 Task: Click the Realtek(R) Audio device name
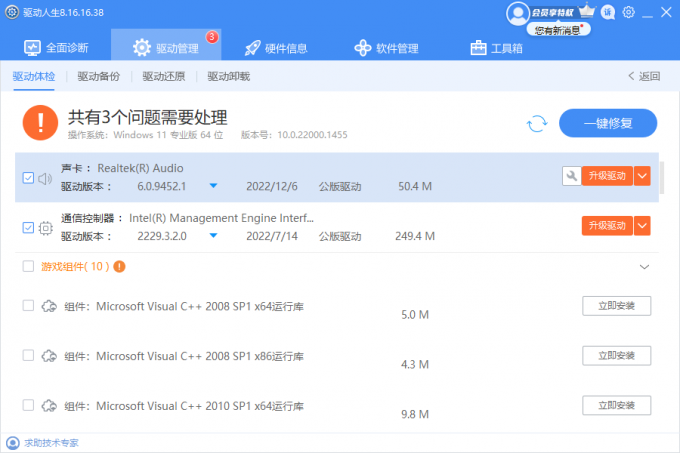point(140,168)
